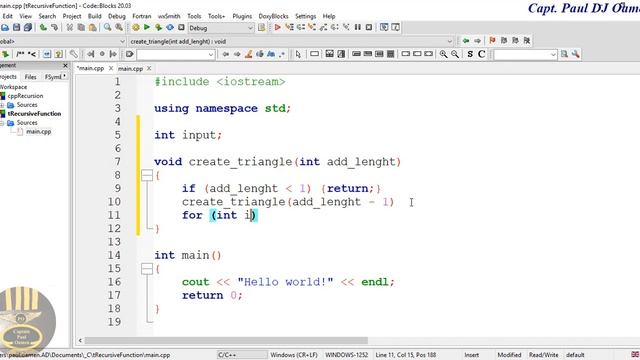Build the project with the yellow gear icon
This screenshot has height=360, width=640.
(x=136, y=27)
